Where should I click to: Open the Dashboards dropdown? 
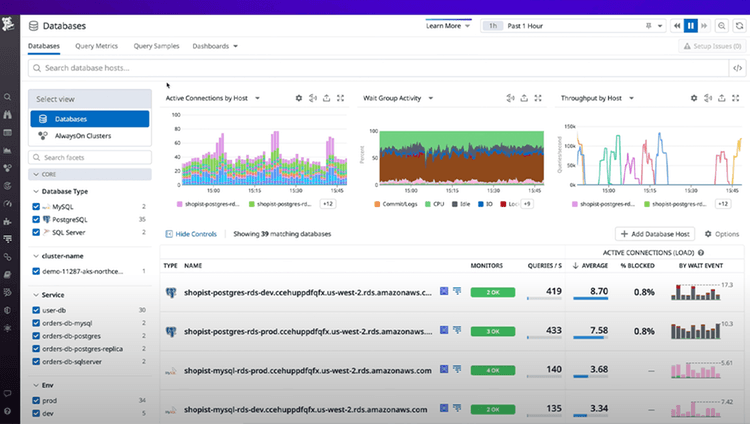215,46
